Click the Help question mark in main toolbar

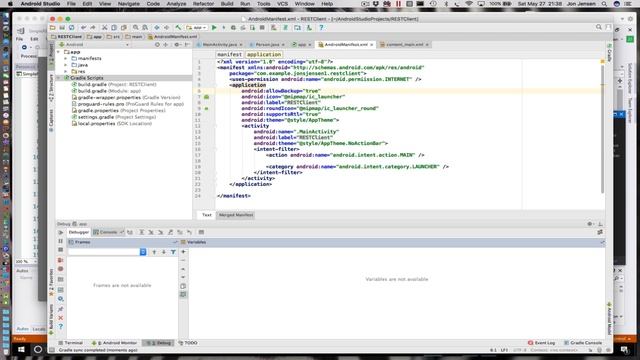pos(321,28)
